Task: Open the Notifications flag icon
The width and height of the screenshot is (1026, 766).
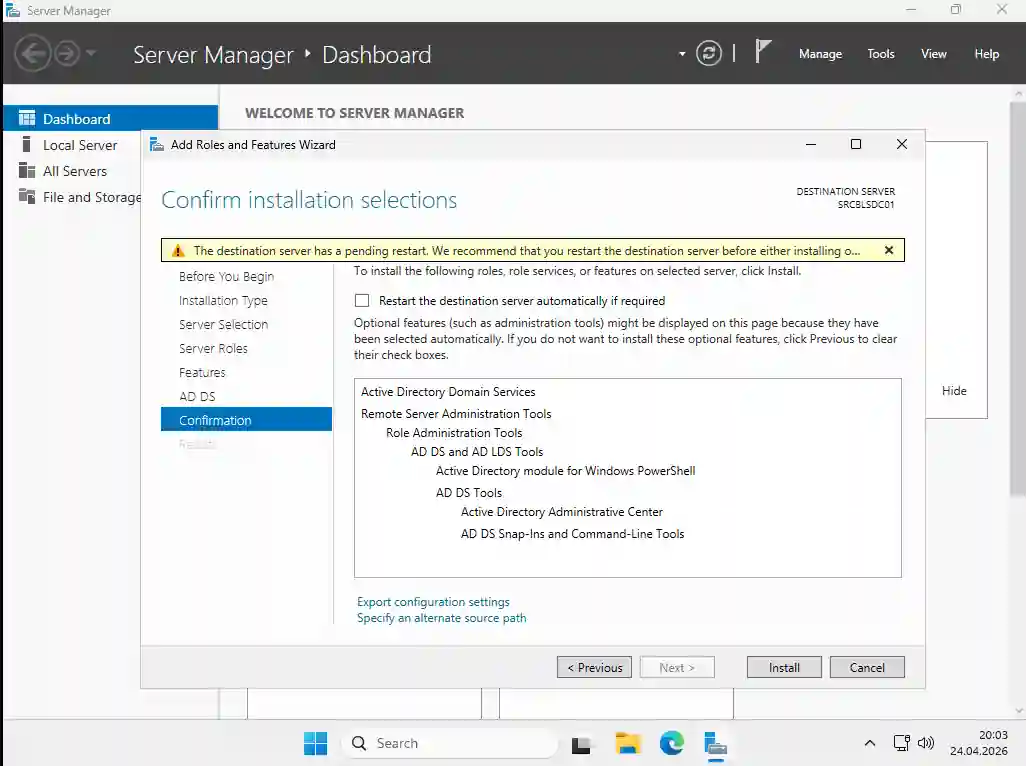Action: pyautogui.click(x=762, y=51)
